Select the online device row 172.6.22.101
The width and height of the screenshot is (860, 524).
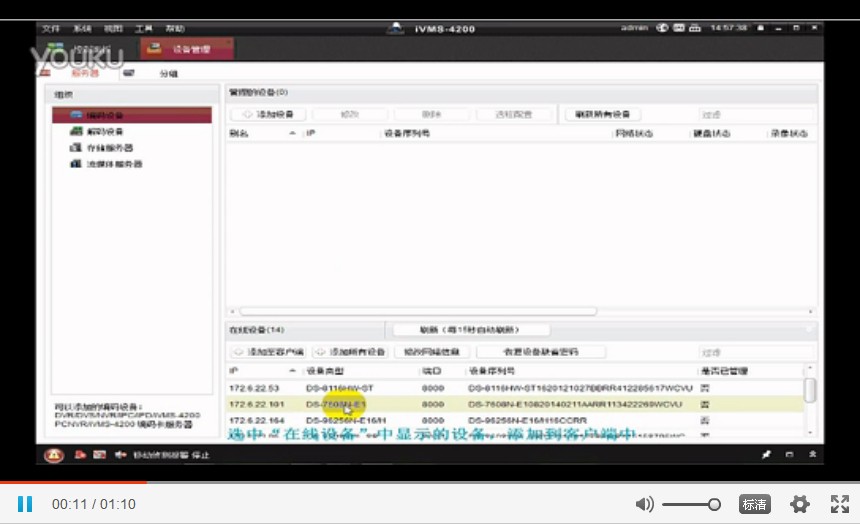515,404
